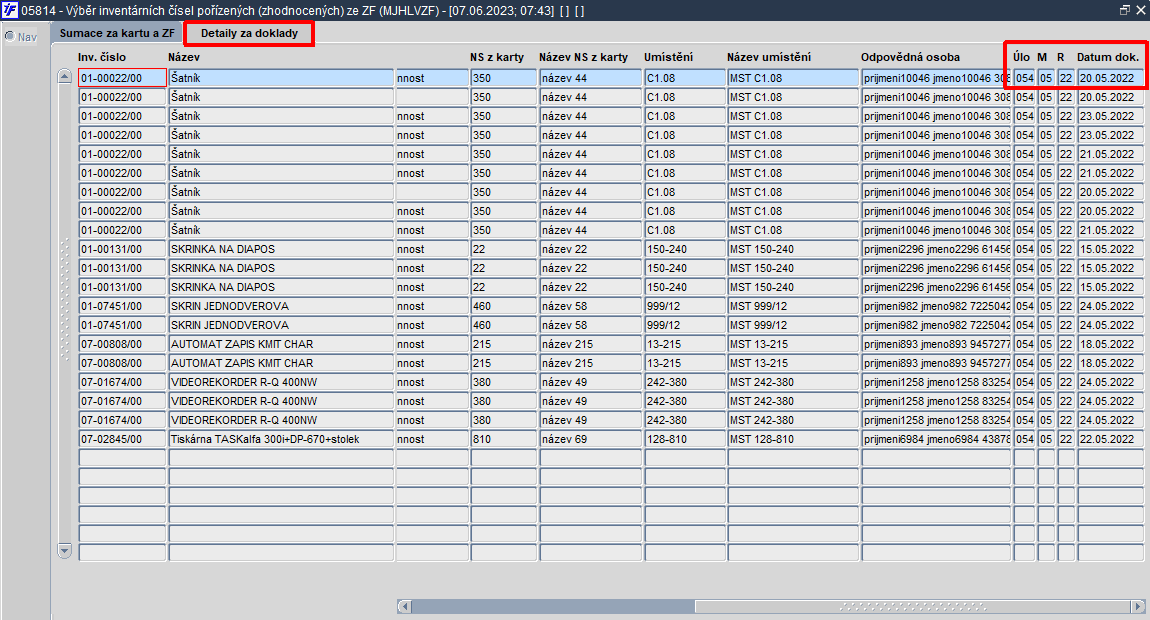Click the application icon in the title bar
The width and height of the screenshot is (1150, 620).
click(x=10, y=10)
